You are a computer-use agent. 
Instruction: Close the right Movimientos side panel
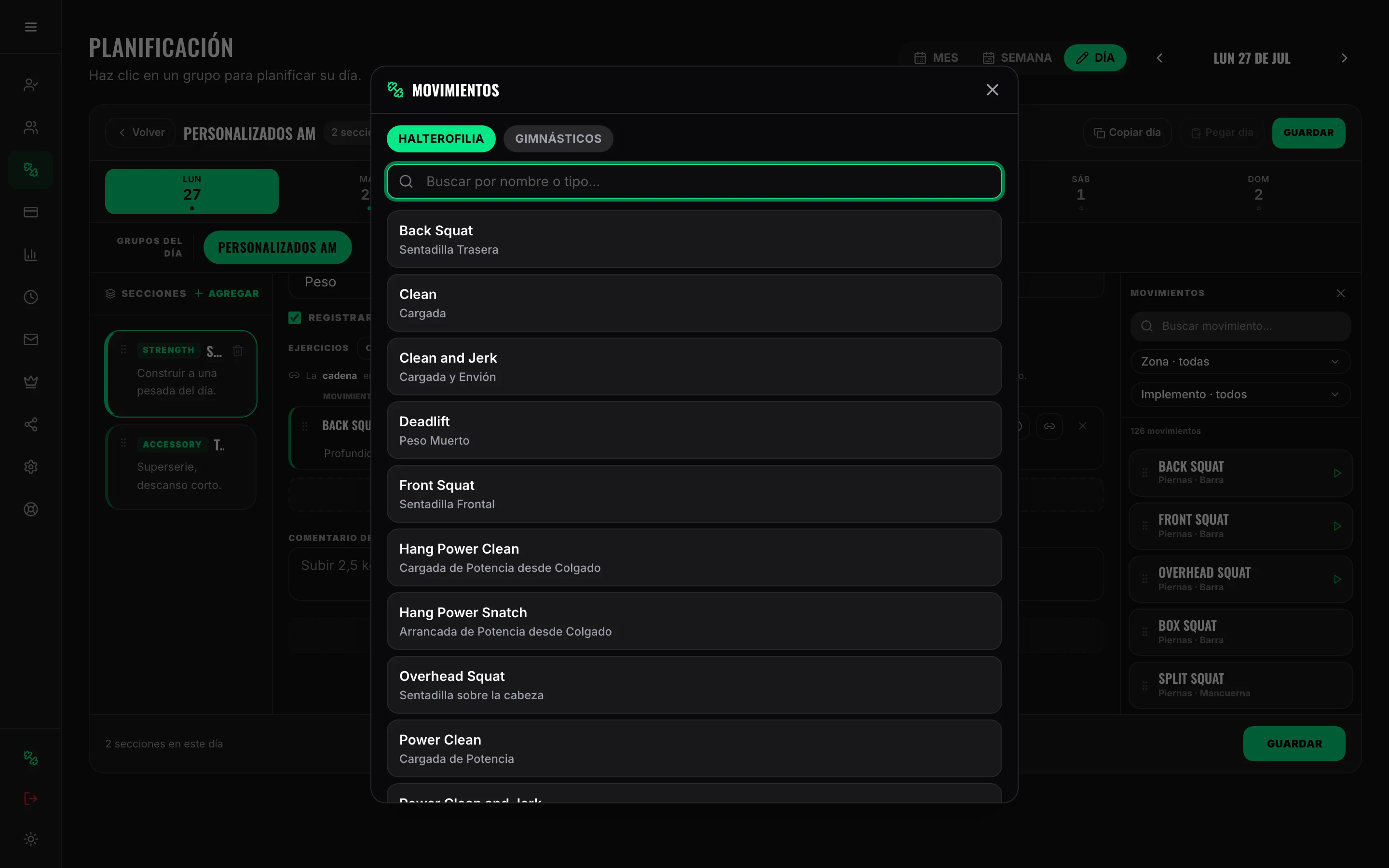pos(1341,293)
